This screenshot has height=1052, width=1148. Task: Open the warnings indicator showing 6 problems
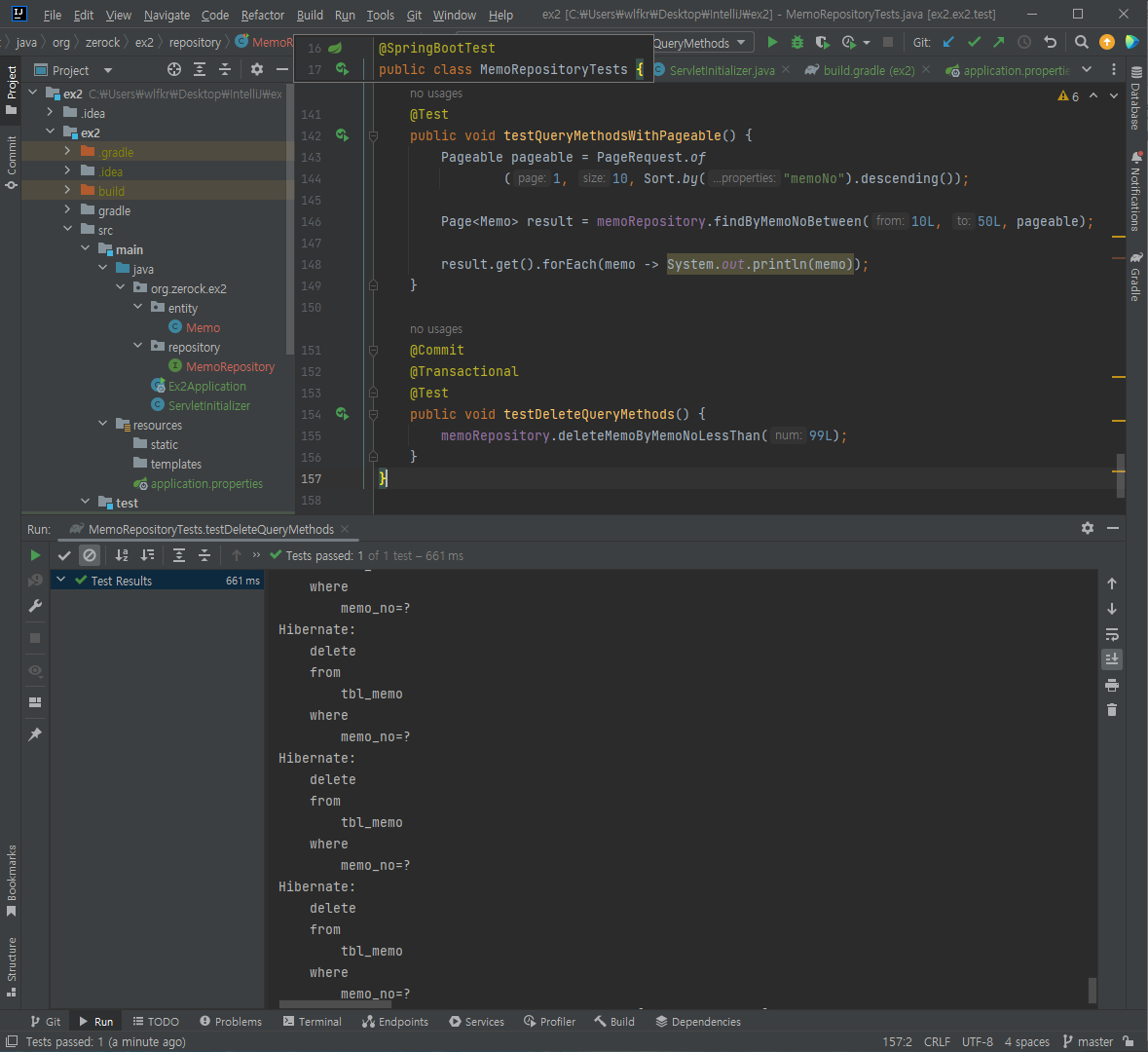point(1068,96)
